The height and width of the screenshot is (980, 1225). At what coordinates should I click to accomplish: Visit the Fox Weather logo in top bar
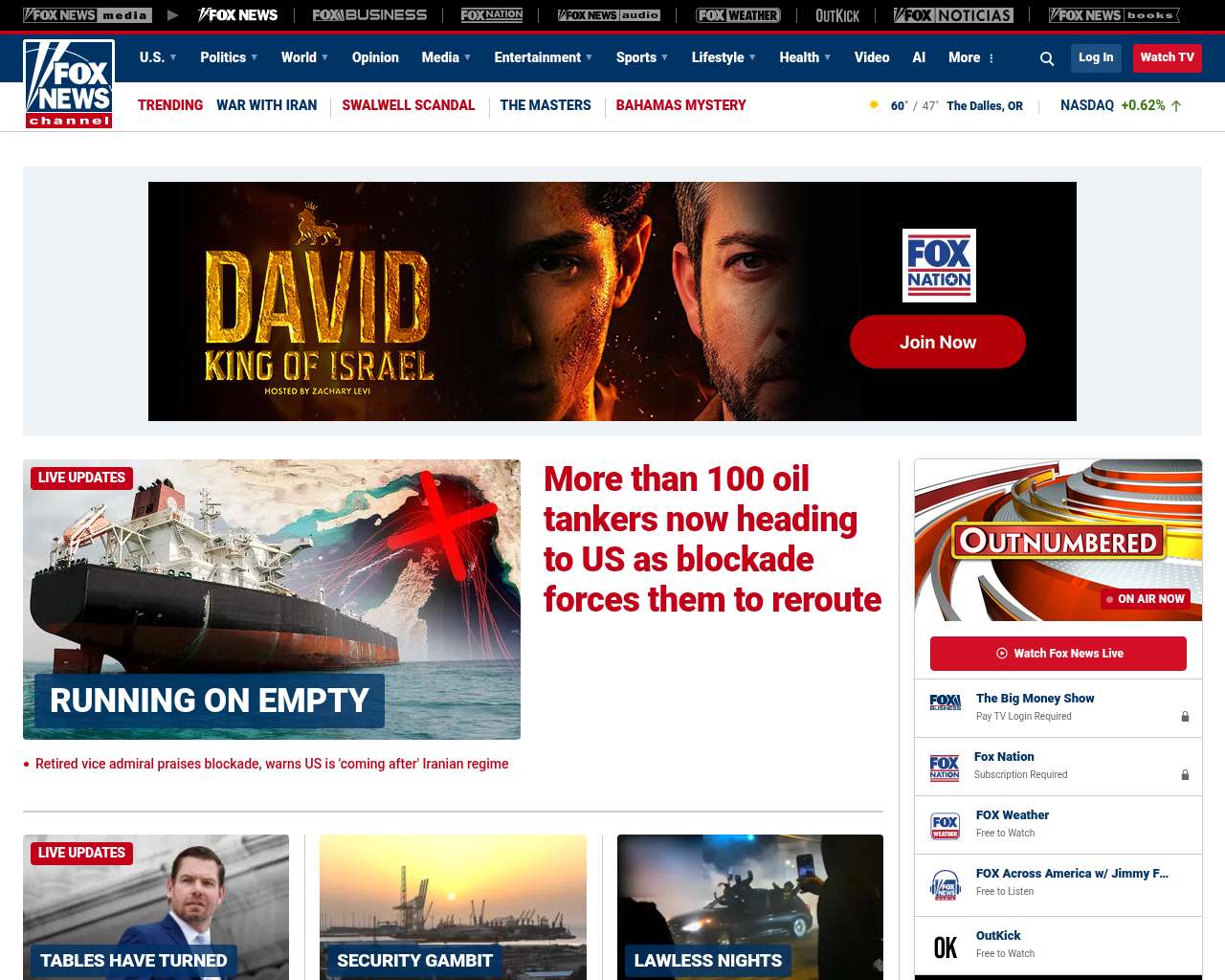click(738, 15)
